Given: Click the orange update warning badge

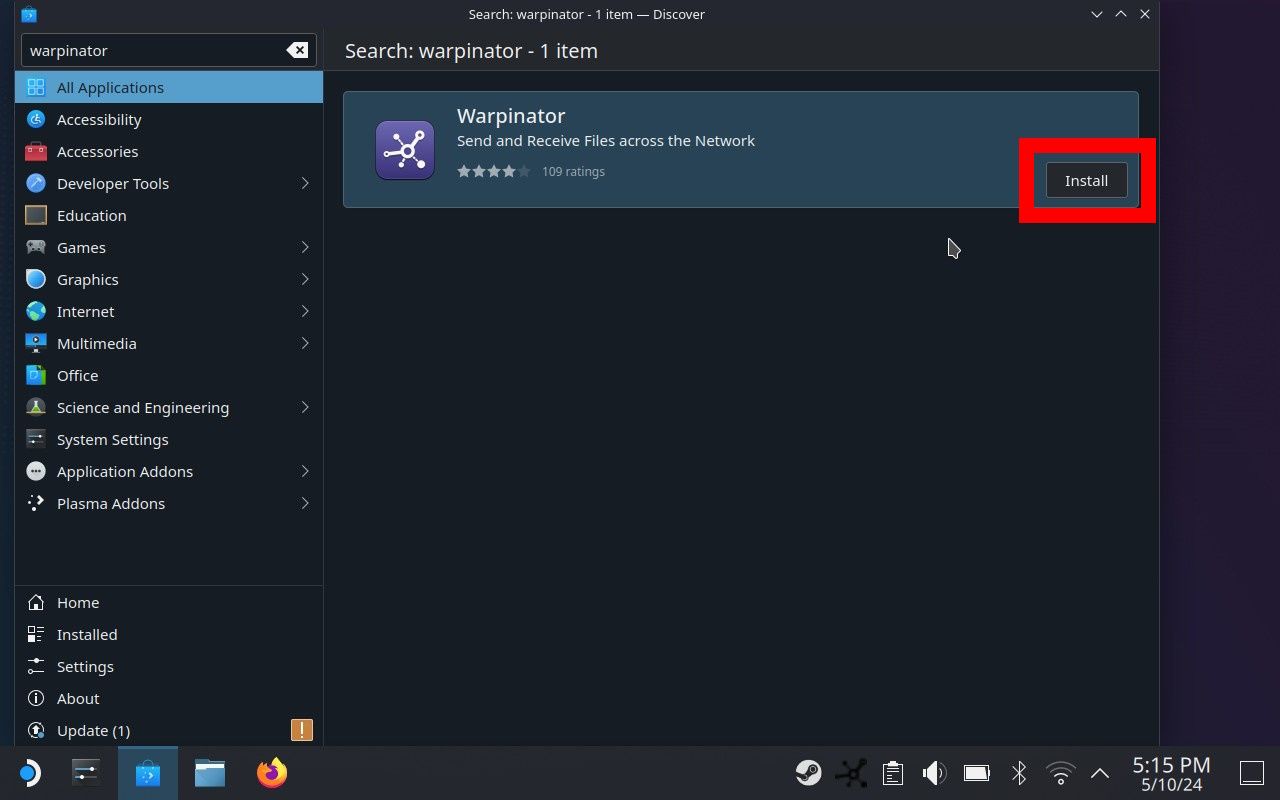Looking at the screenshot, I should (x=302, y=730).
